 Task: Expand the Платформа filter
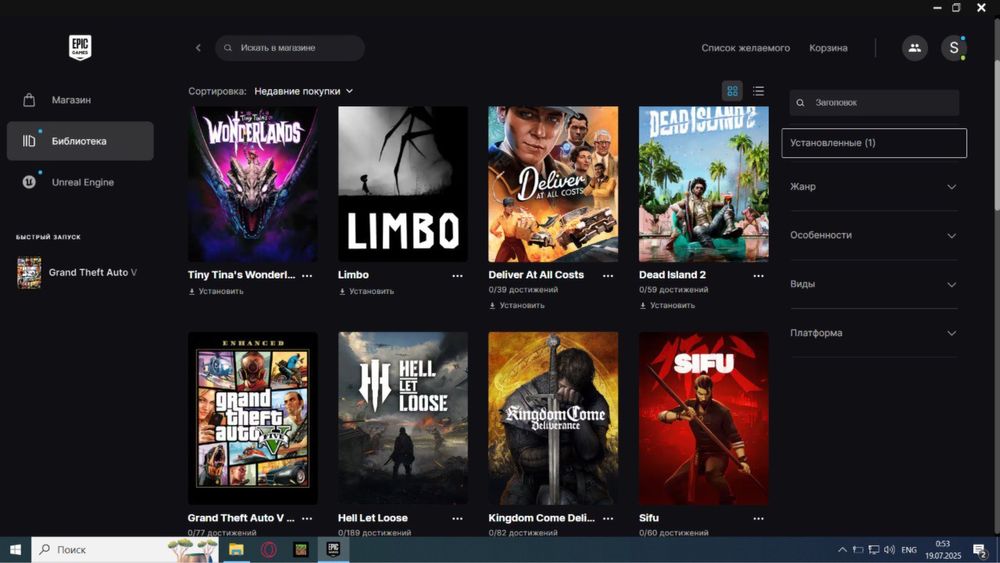tap(874, 333)
